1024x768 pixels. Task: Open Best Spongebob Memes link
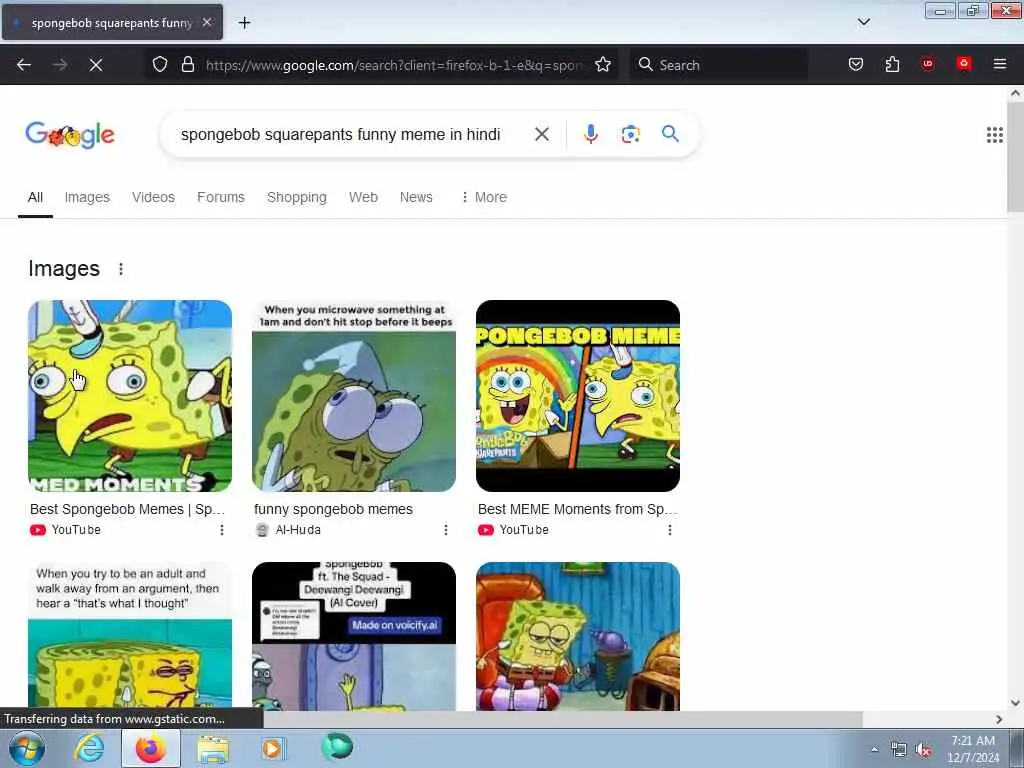click(x=127, y=509)
